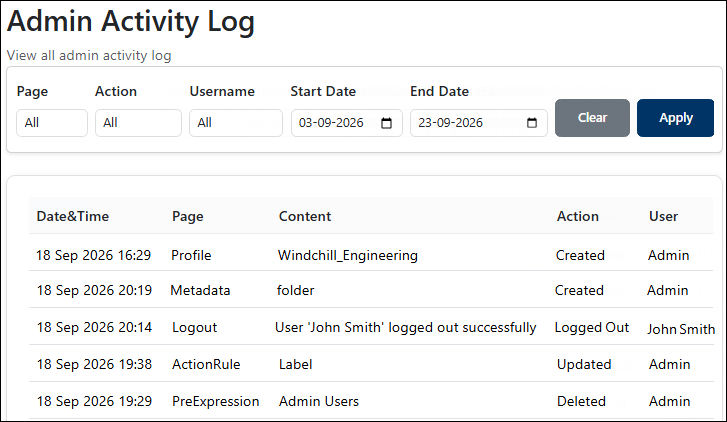Select Admin user in the Metadata row
The width and height of the screenshot is (727, 422).
tap(668, 290)
